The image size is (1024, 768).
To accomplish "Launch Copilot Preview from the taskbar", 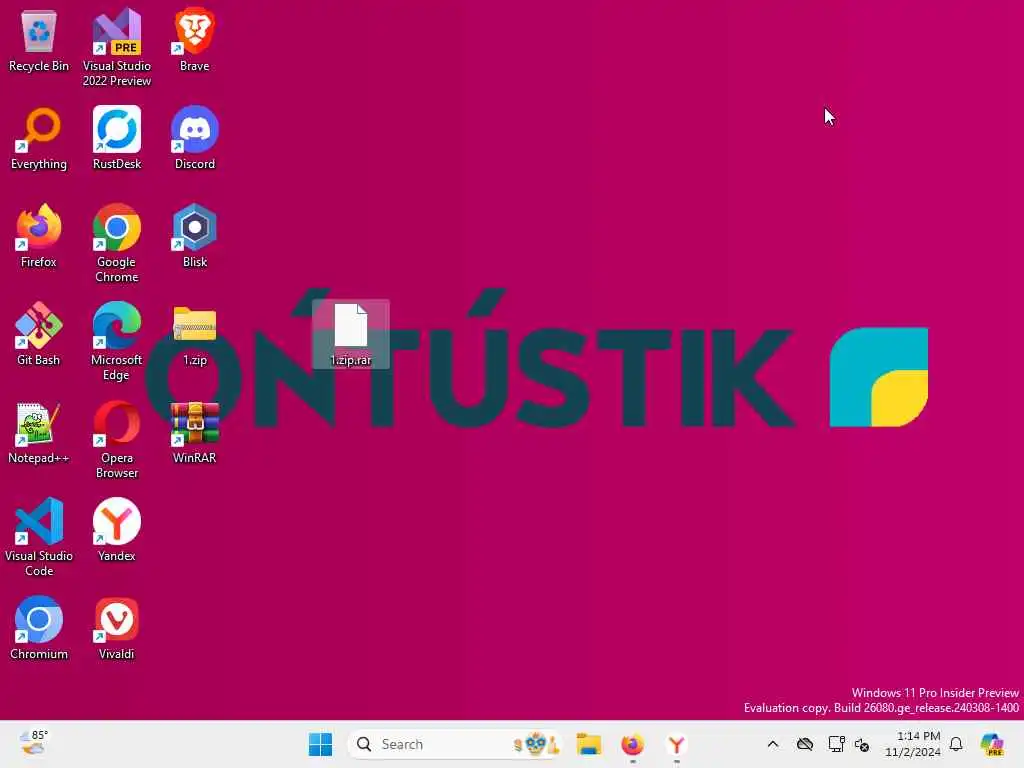I will [992, 744].
